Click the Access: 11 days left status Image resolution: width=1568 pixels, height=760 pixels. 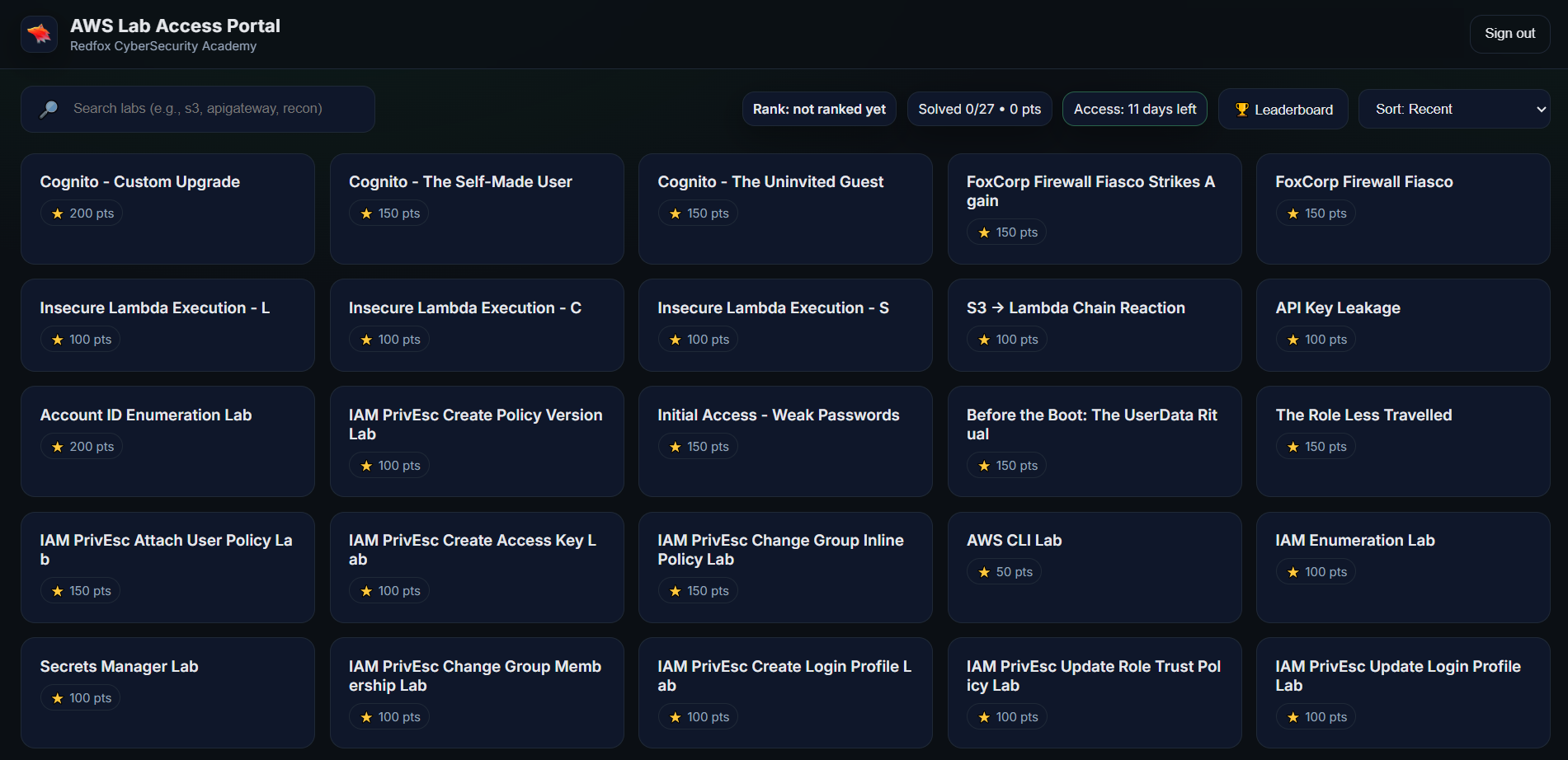point(1134,108)
